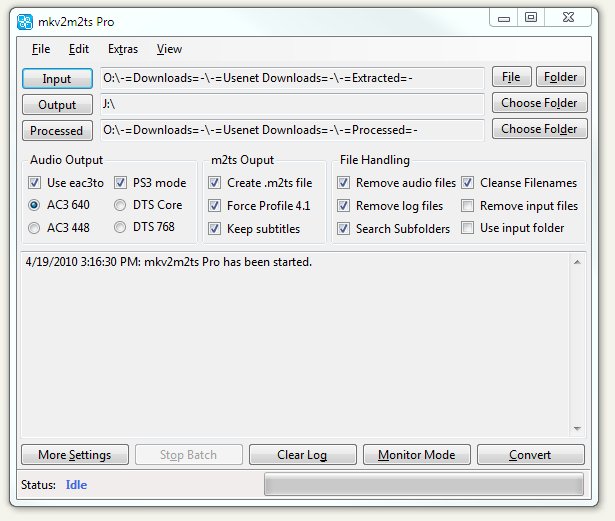Toggle Search Subfolders checkbox
The width and height of the screenshot is (615, 521).
coord(344,228)
